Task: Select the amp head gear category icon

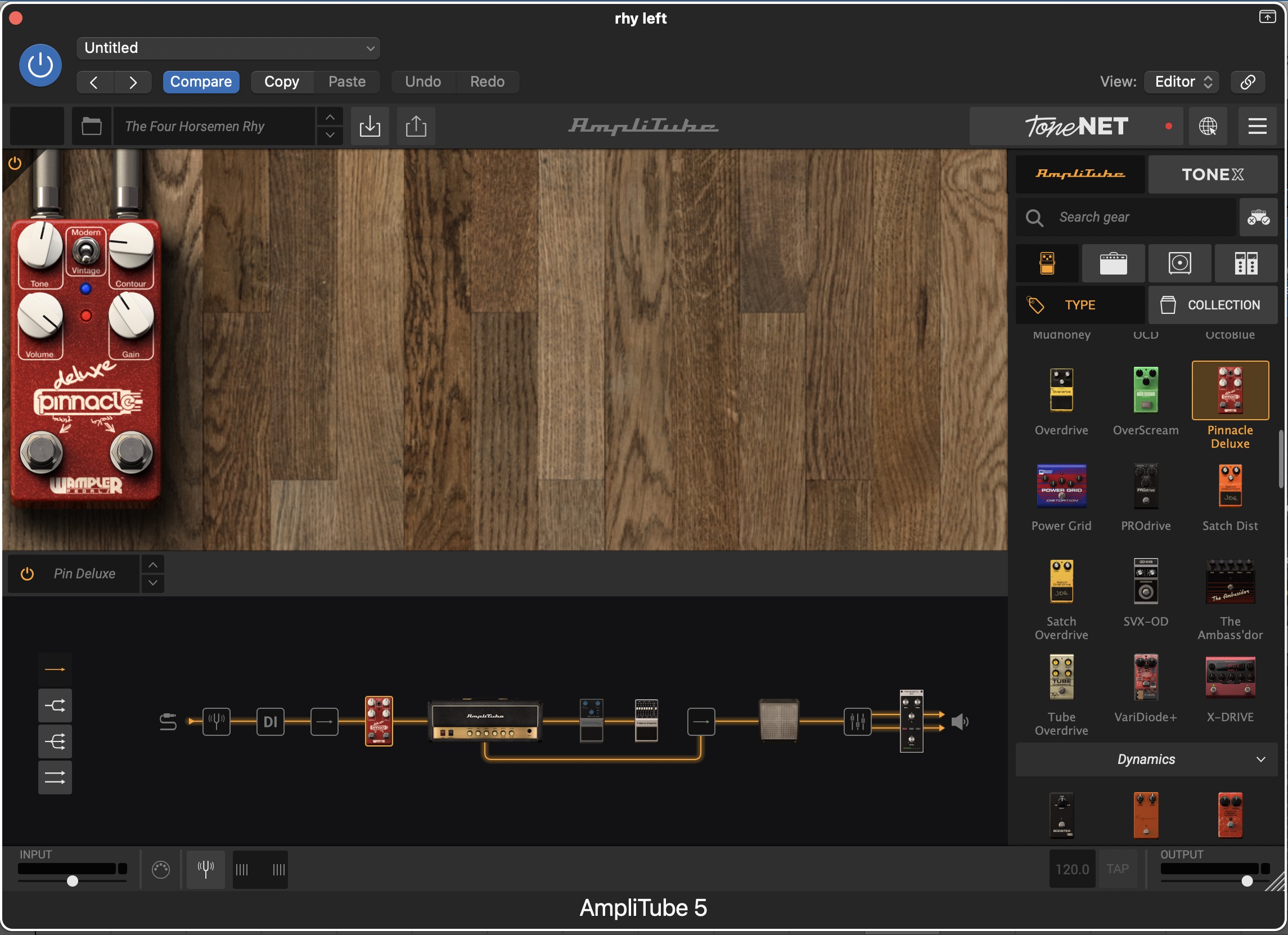Action: click(1113, 264)
